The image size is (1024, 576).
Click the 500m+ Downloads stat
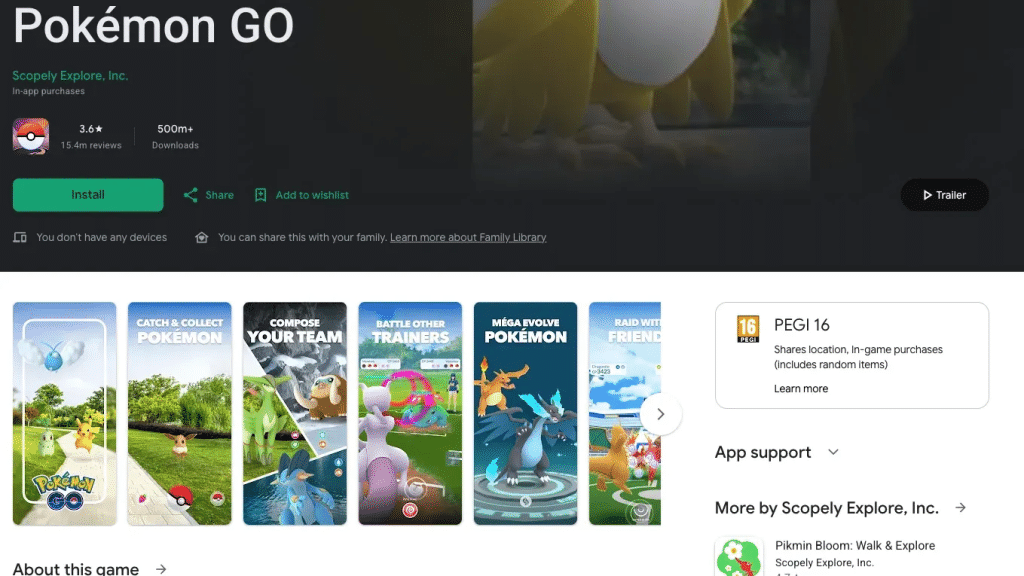pos(175,136)
